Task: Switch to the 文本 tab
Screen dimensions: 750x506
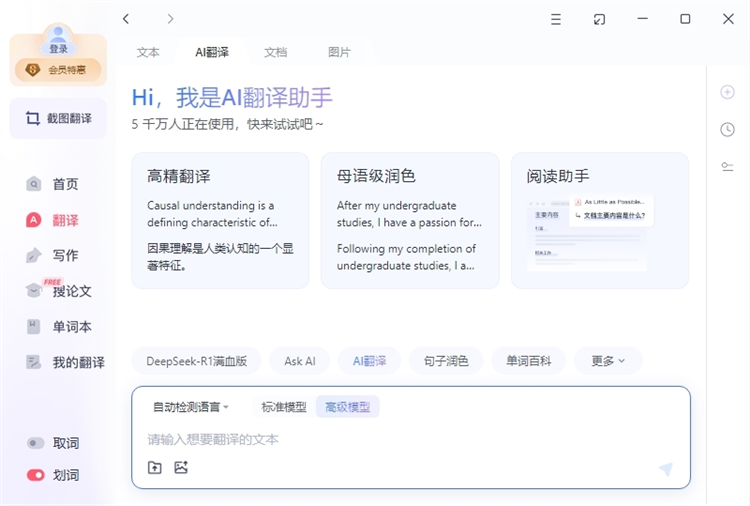Action: coord(148,52)
